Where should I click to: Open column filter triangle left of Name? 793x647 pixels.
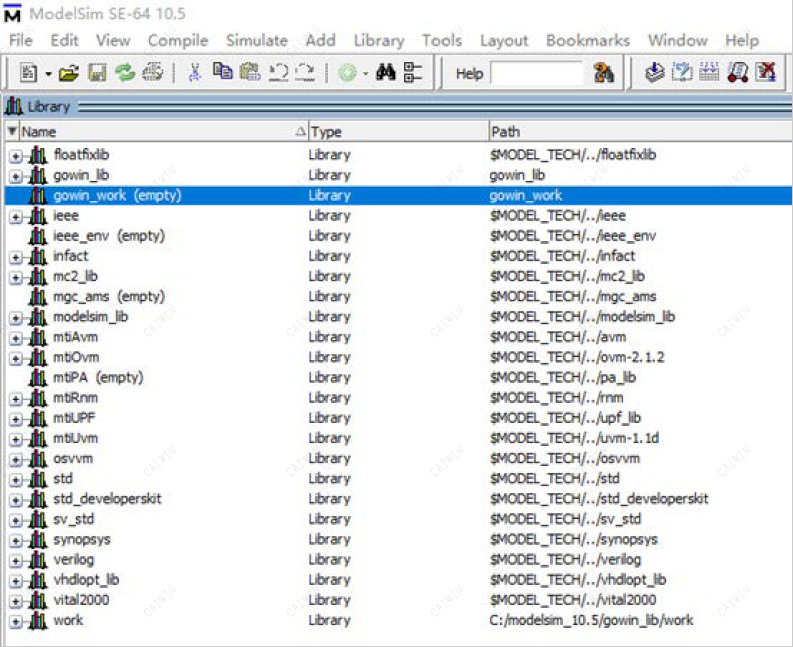point(12,132)
